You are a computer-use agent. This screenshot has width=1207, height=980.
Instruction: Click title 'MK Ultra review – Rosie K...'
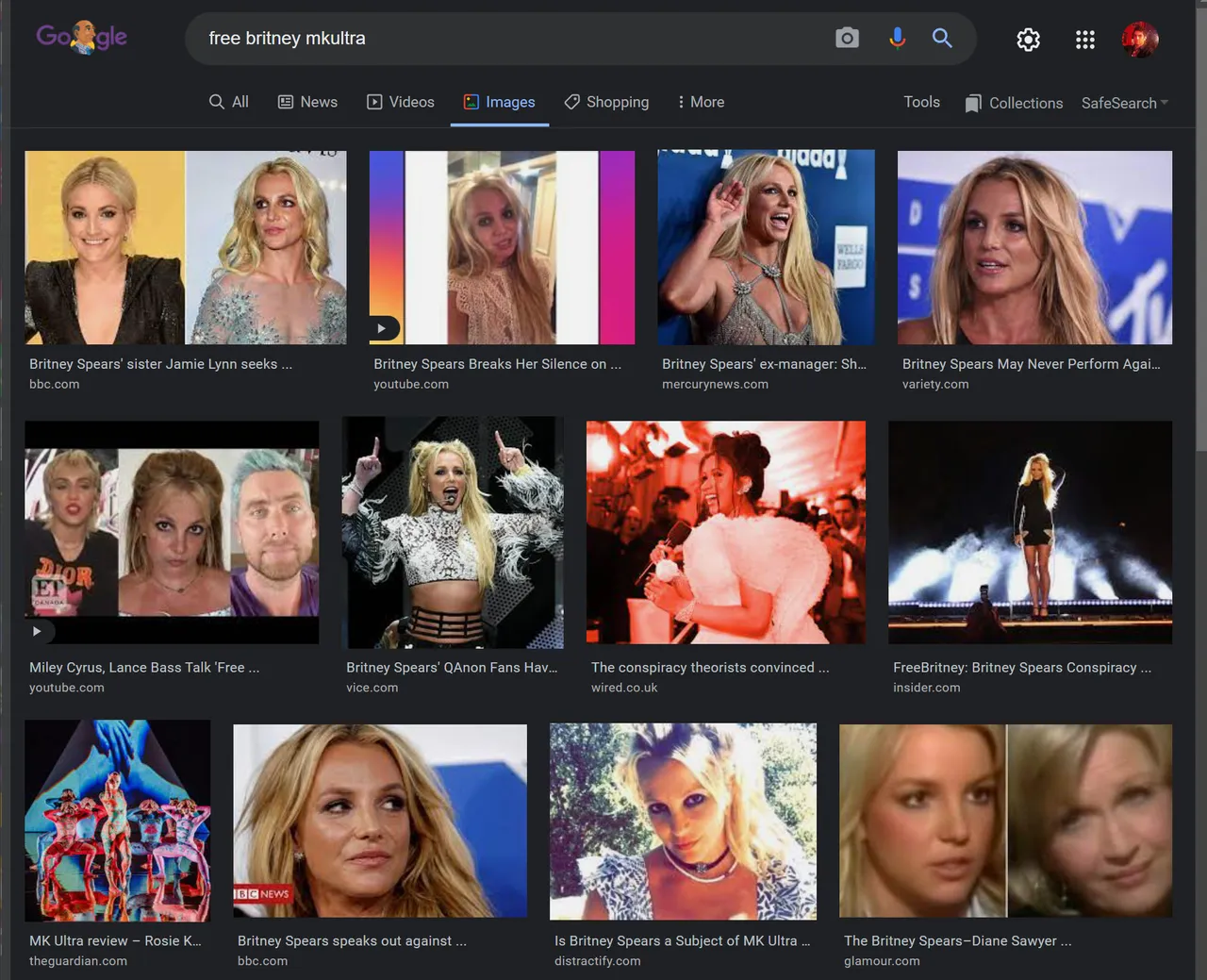[x=115, y=941]
